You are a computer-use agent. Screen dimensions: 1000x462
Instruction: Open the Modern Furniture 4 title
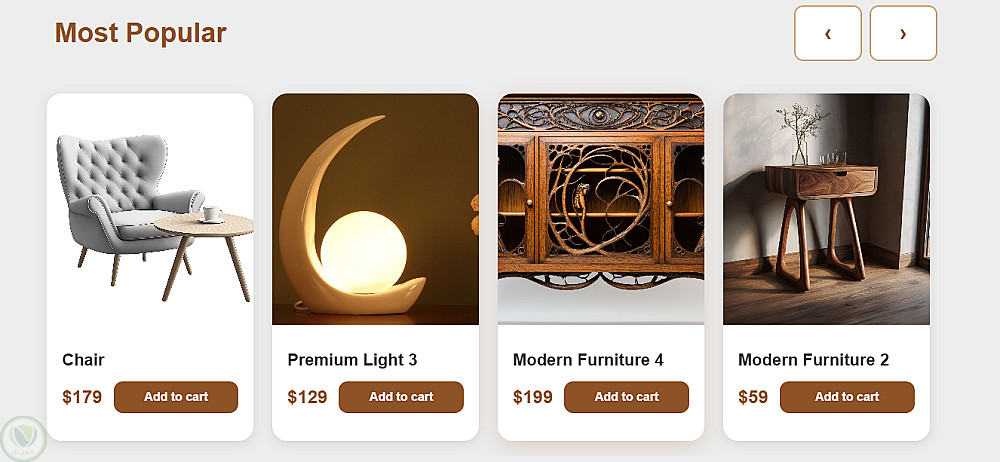[x=588, y=360]
